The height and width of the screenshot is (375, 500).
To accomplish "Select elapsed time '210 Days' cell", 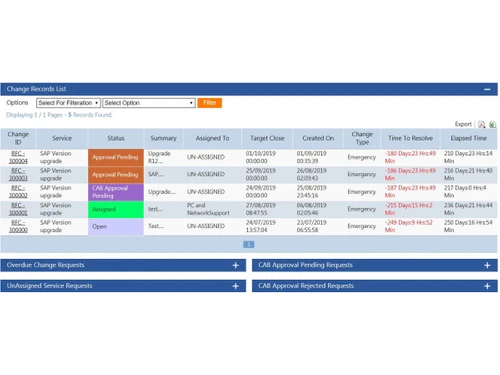I will coord(468,157).
